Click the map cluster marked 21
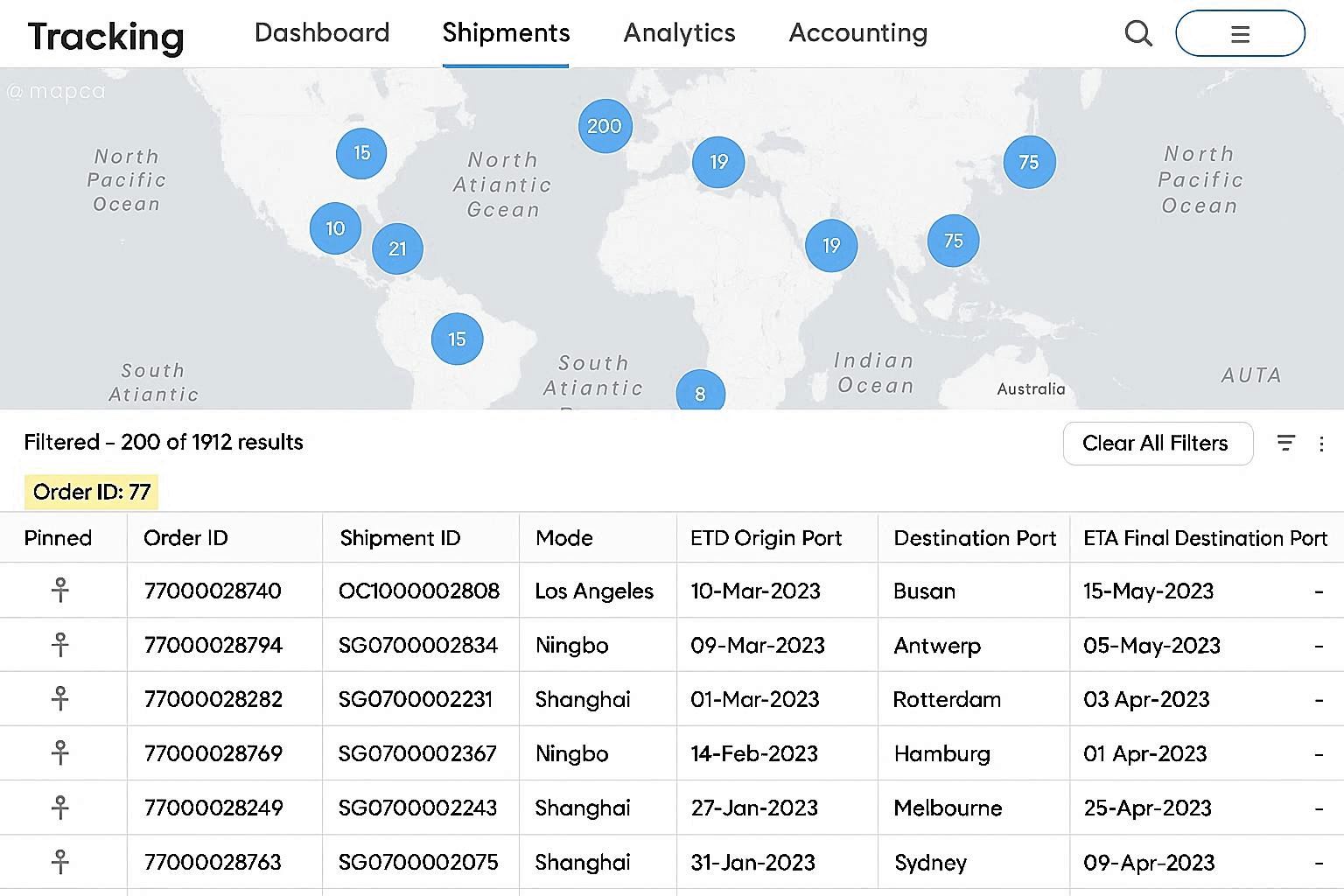 pos(397,248)
